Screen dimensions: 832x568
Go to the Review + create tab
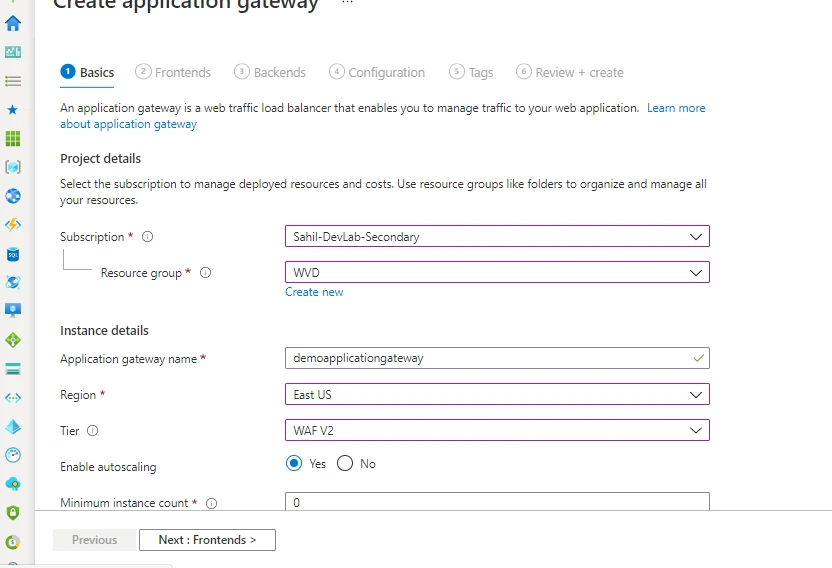pos(570,72)
